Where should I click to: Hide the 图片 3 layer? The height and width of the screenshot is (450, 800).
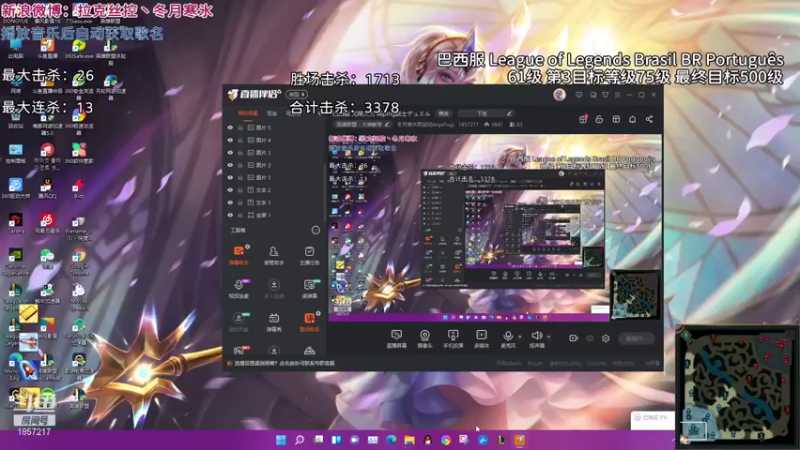(230, 153)
